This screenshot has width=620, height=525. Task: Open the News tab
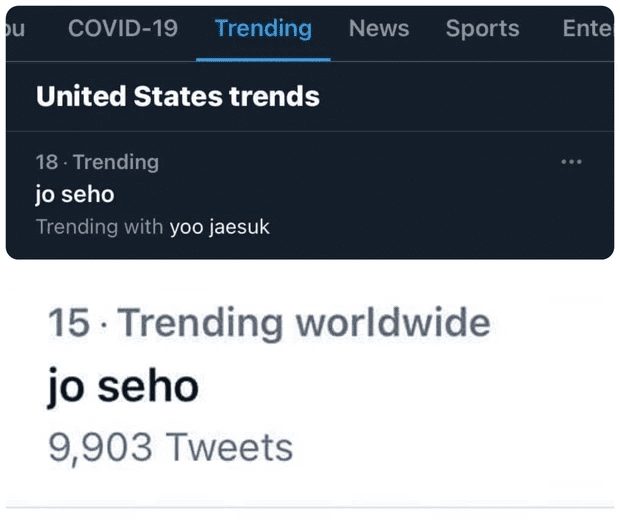click(x=379, y=28)
